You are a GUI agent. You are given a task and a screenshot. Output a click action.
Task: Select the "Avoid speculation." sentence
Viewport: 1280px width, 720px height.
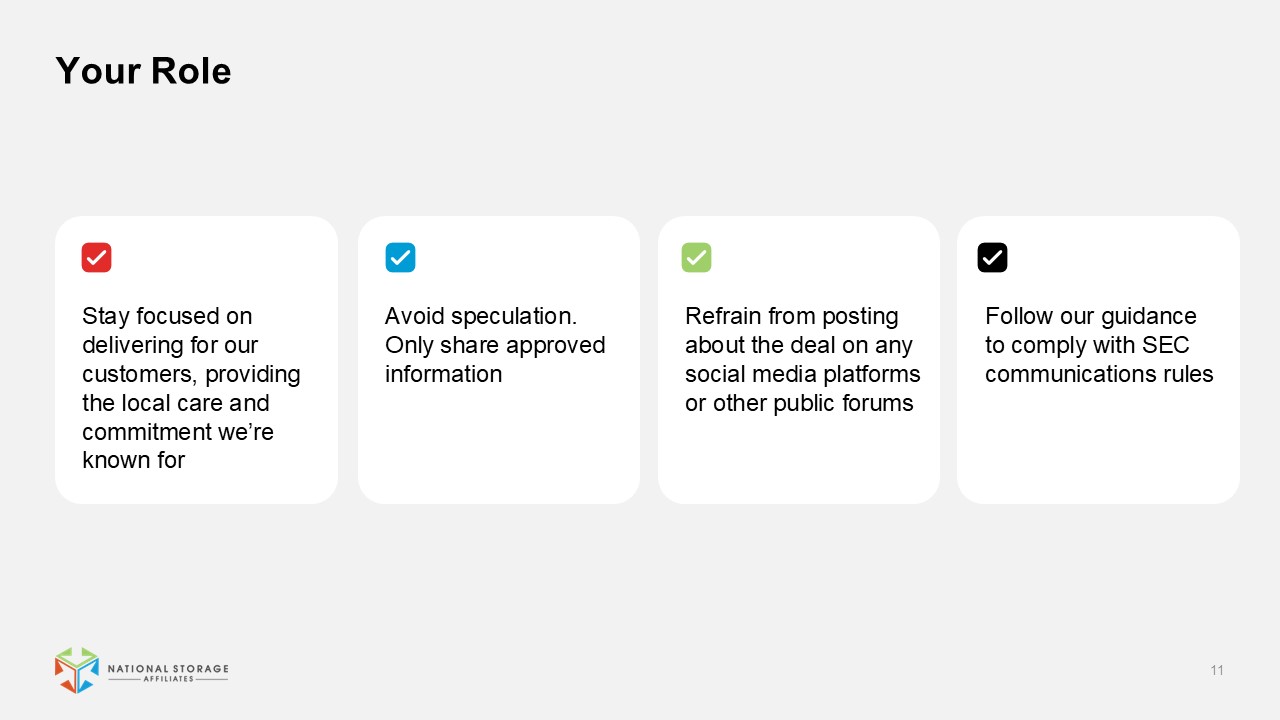tap(481, 316)
